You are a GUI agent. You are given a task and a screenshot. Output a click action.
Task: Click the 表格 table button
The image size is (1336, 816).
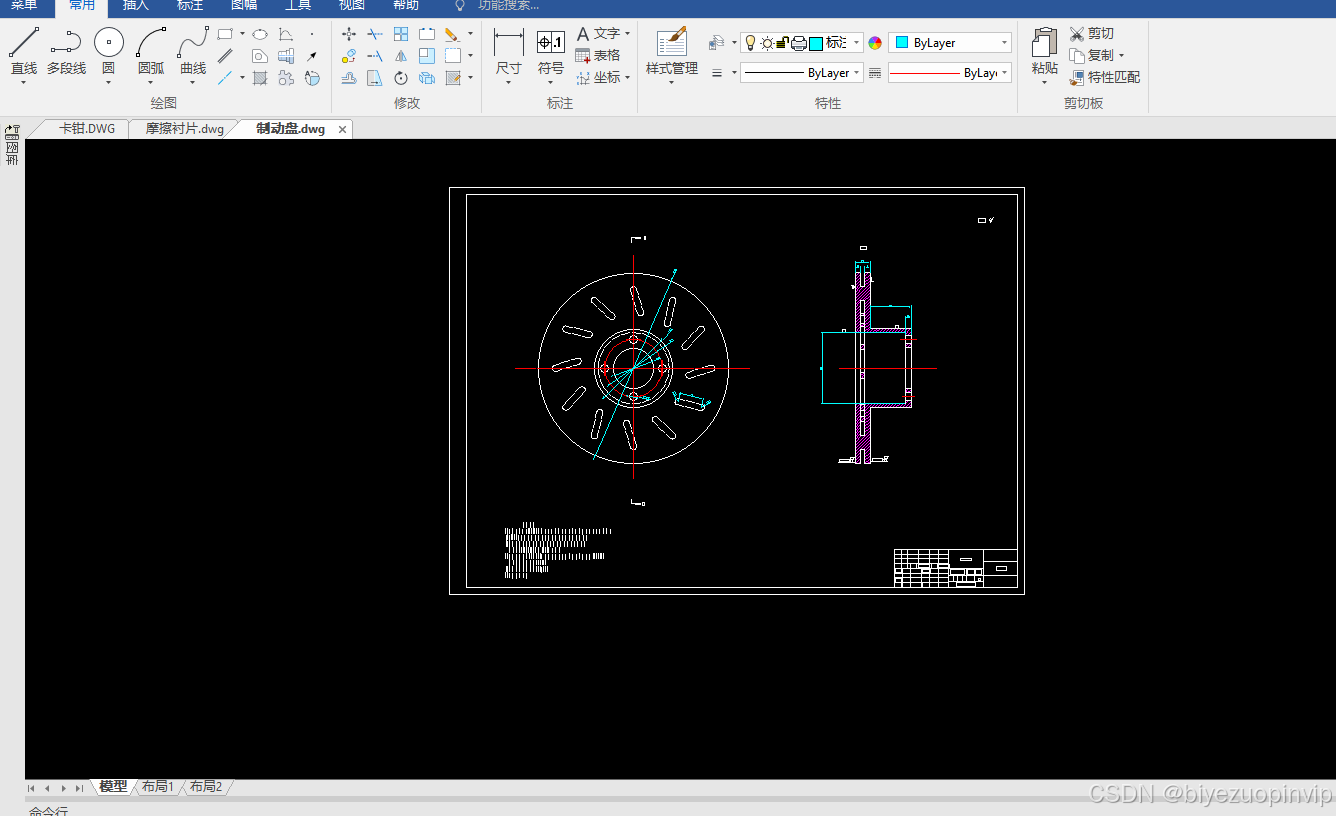[x=598, y=56]
